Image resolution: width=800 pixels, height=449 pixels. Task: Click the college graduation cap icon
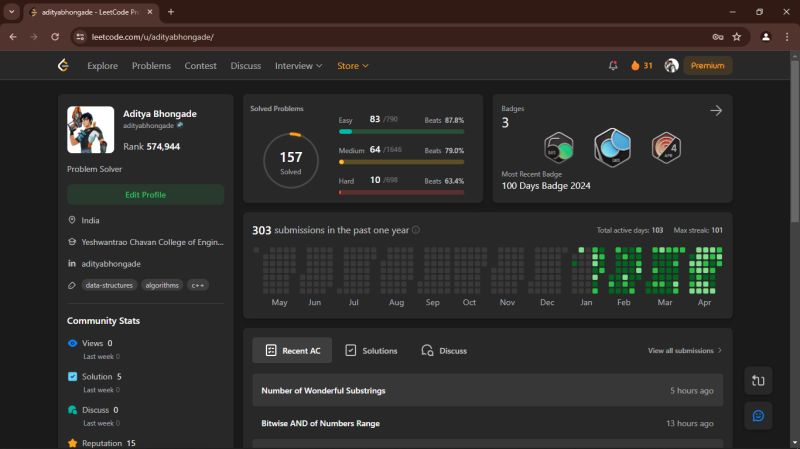click(x=72, y=242)
